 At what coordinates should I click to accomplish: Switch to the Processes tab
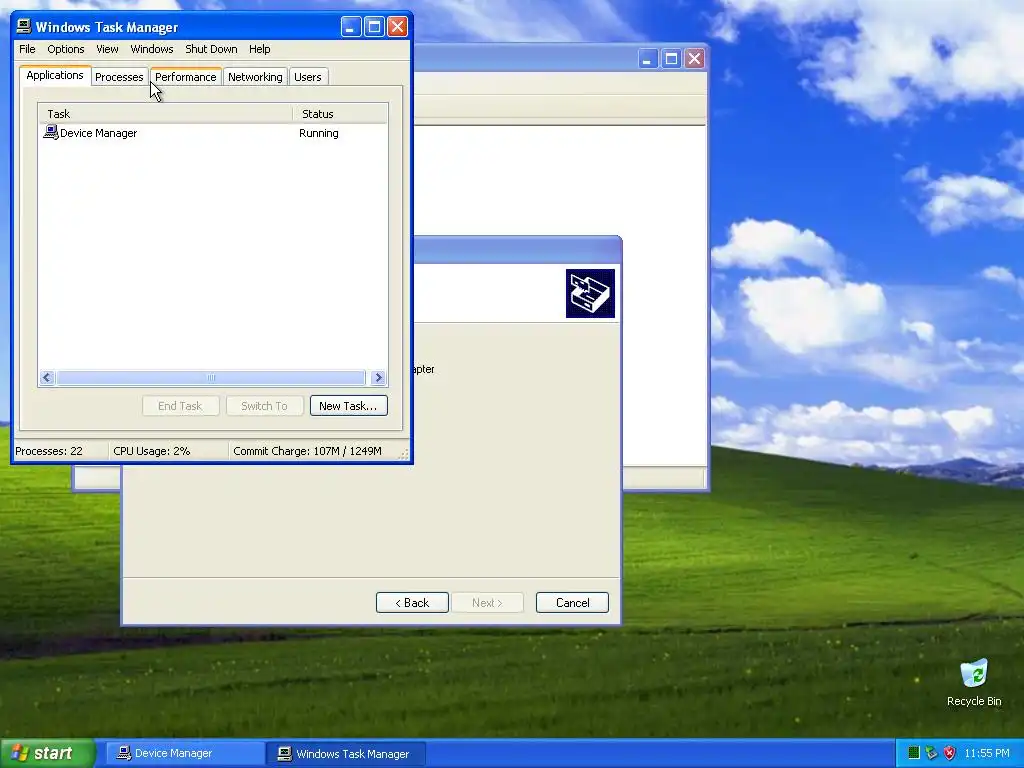point(119,77)
